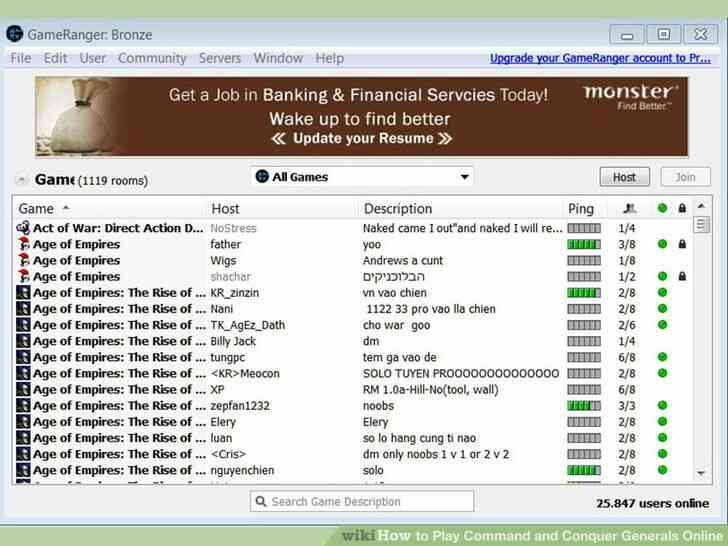Click the game list scrollbar thumb
728x546 pixels.
pyautogui.click(x=701, y=225)
